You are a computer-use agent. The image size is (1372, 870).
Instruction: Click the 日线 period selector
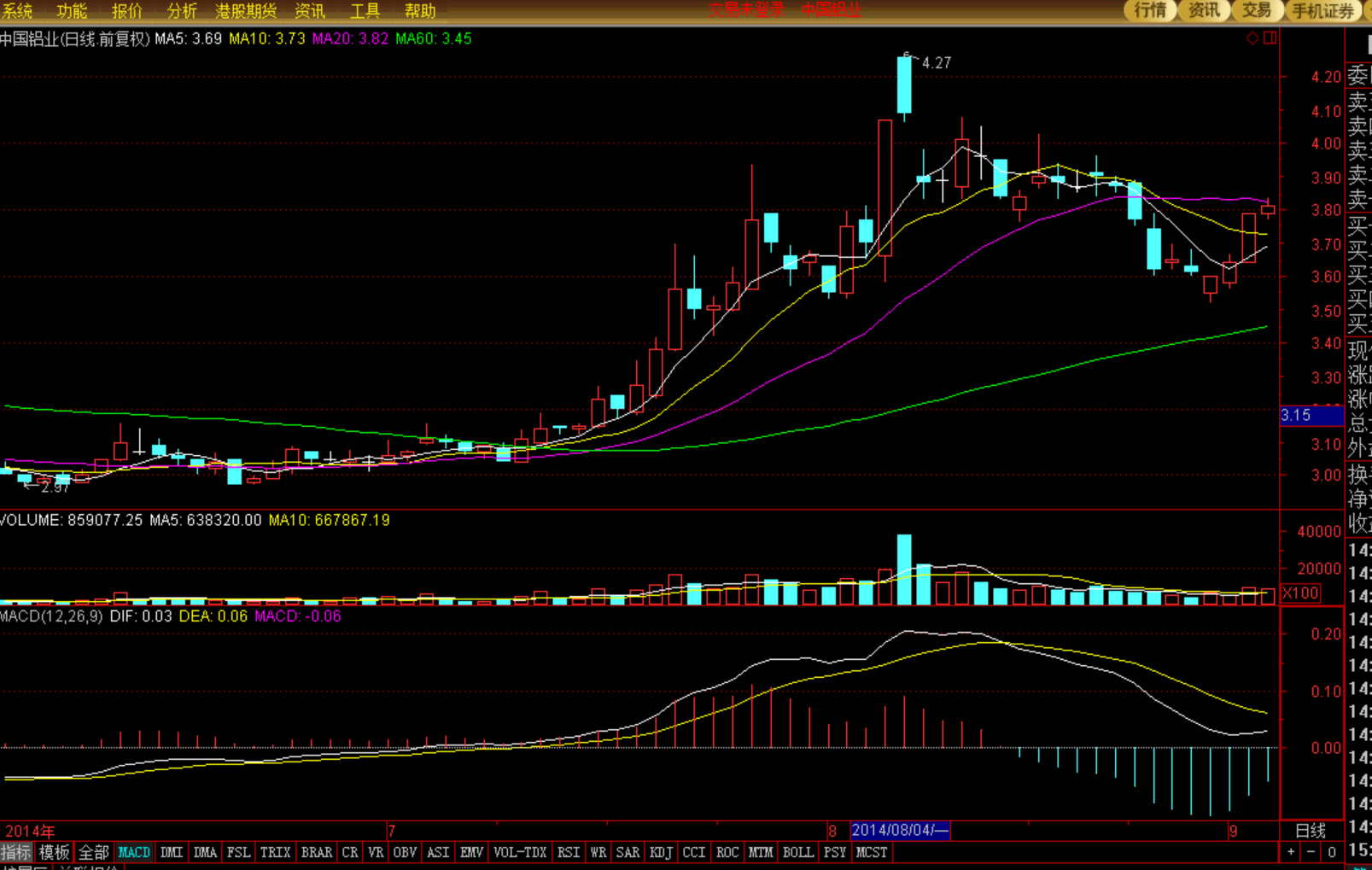(1311, 831)
